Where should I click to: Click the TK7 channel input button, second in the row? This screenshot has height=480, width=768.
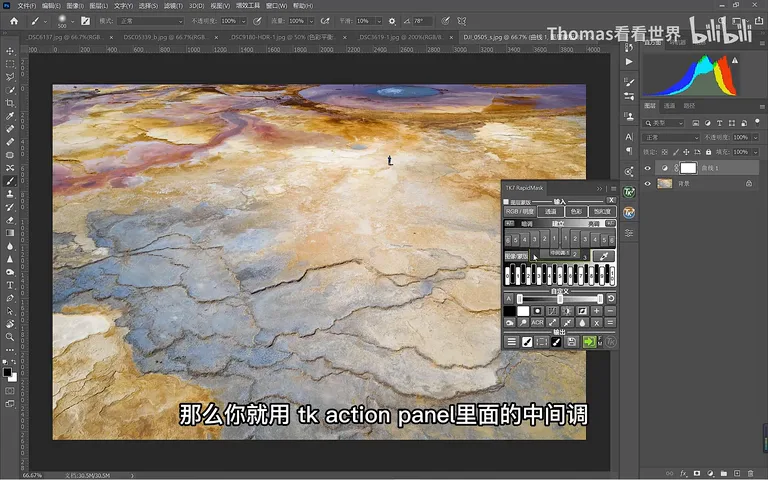point(551,212)
